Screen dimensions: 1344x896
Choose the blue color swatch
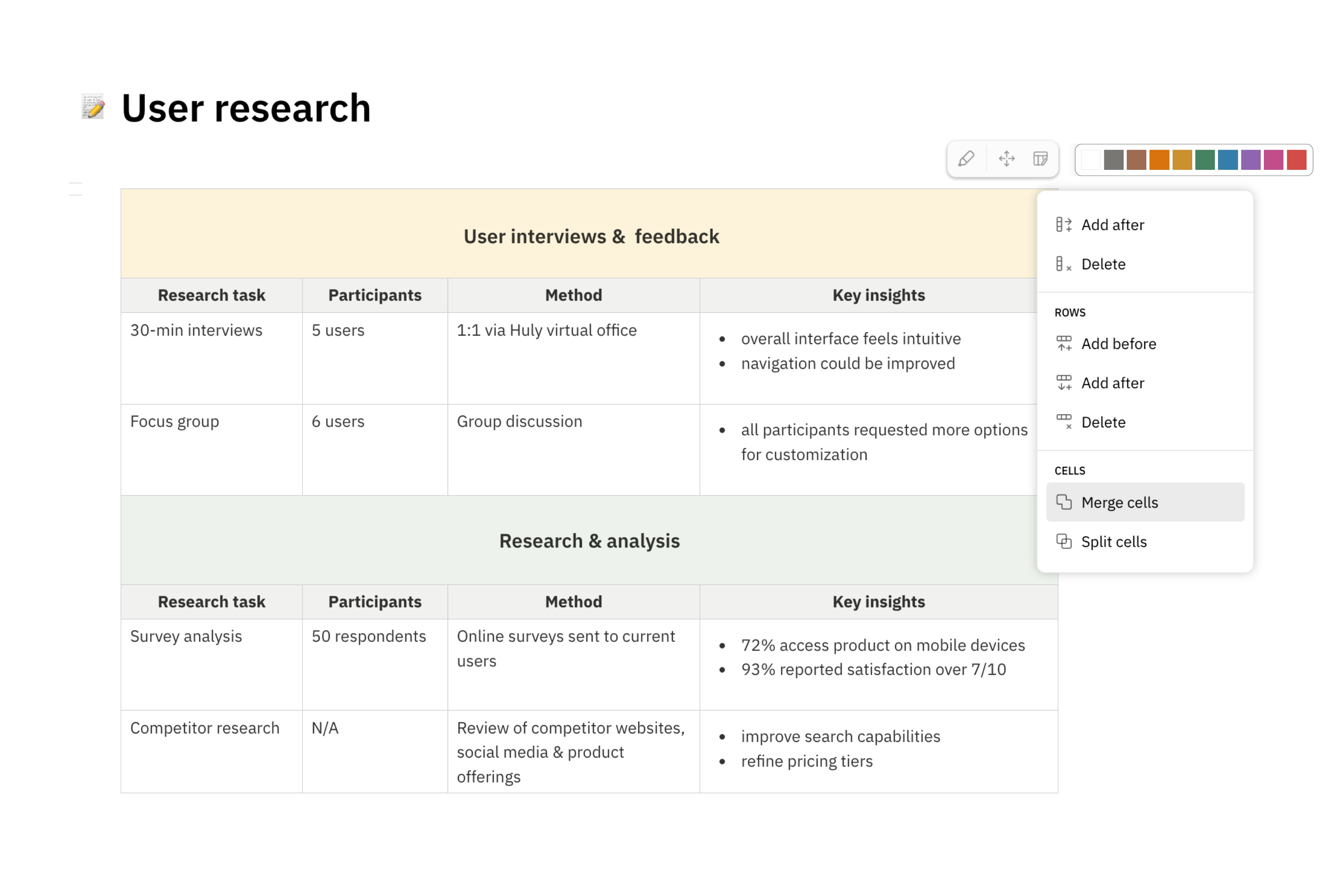(1228, 160)
